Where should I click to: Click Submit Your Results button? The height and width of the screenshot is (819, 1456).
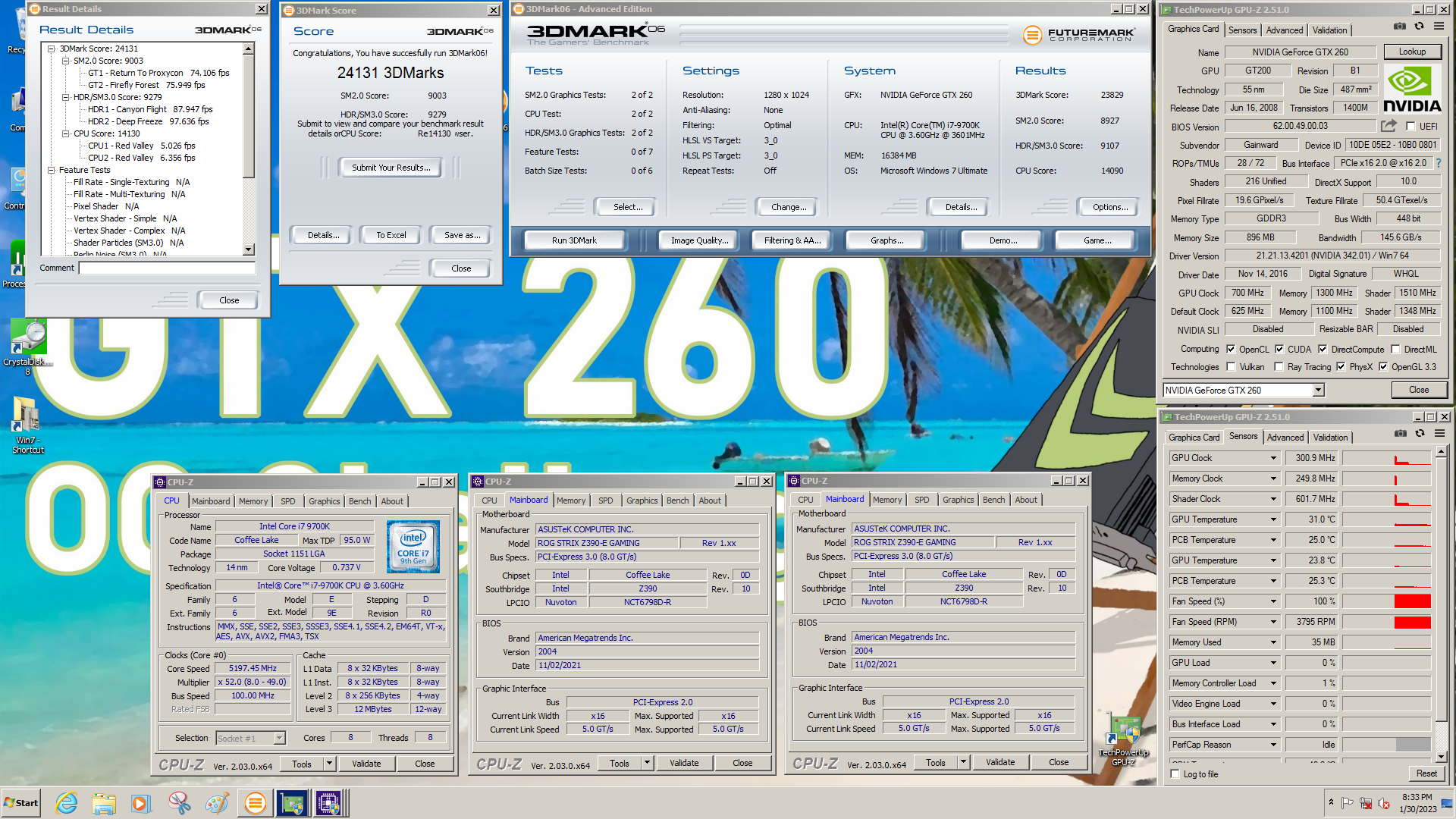391,168
